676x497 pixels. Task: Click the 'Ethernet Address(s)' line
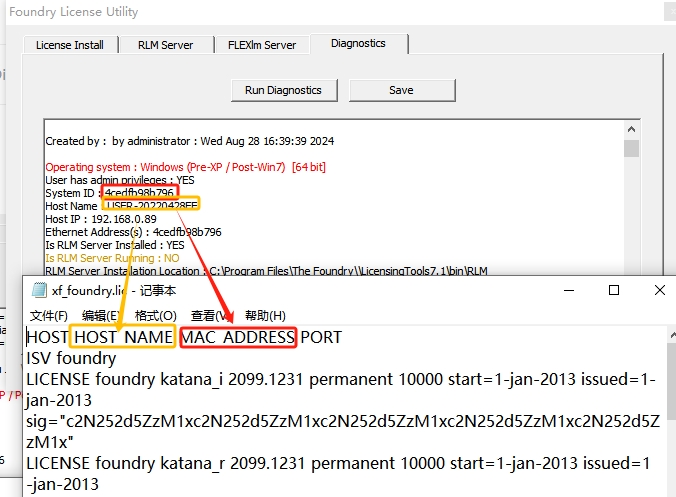[133, 232]
